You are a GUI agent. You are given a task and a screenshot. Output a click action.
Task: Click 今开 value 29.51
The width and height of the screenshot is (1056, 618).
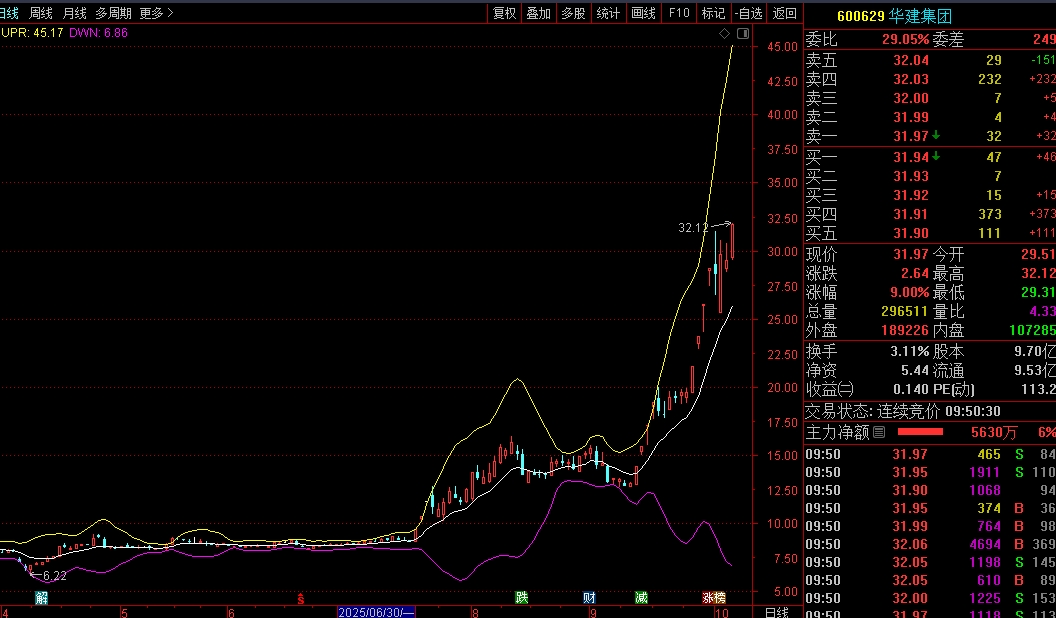pyautogui.click(x=1038, y=254)
